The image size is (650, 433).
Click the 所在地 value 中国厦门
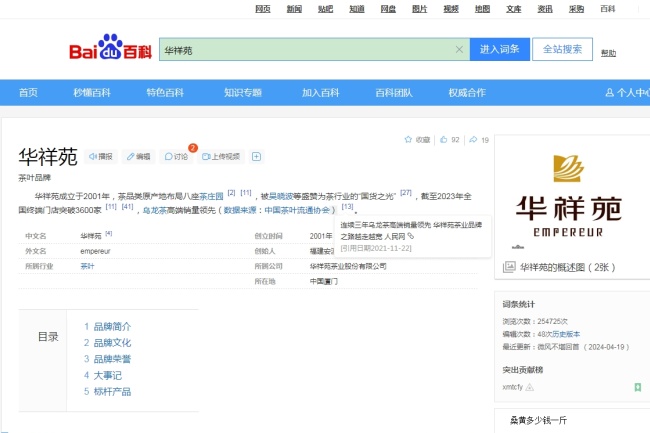point(324,281)
